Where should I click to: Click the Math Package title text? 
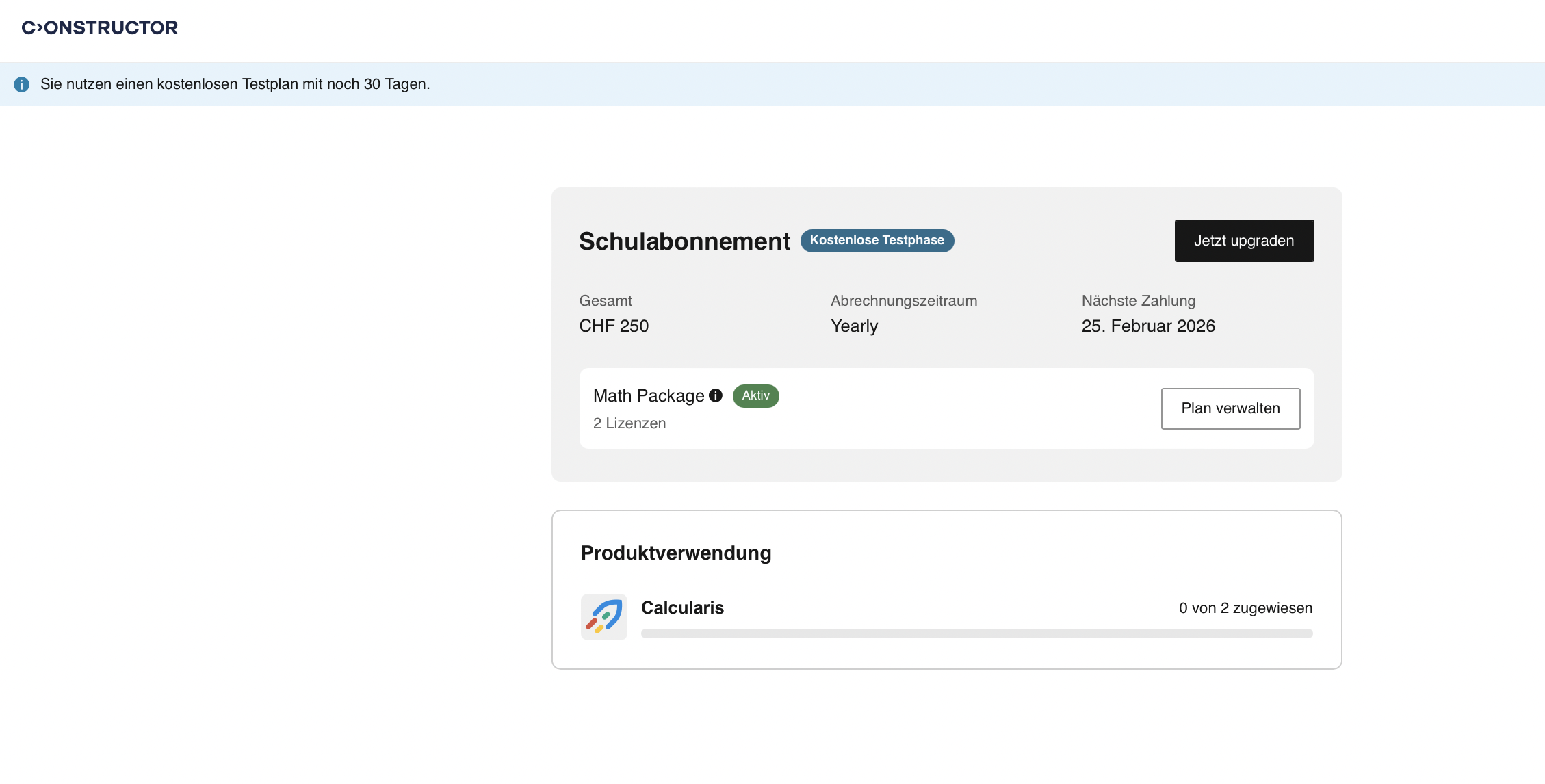[649, 396]
